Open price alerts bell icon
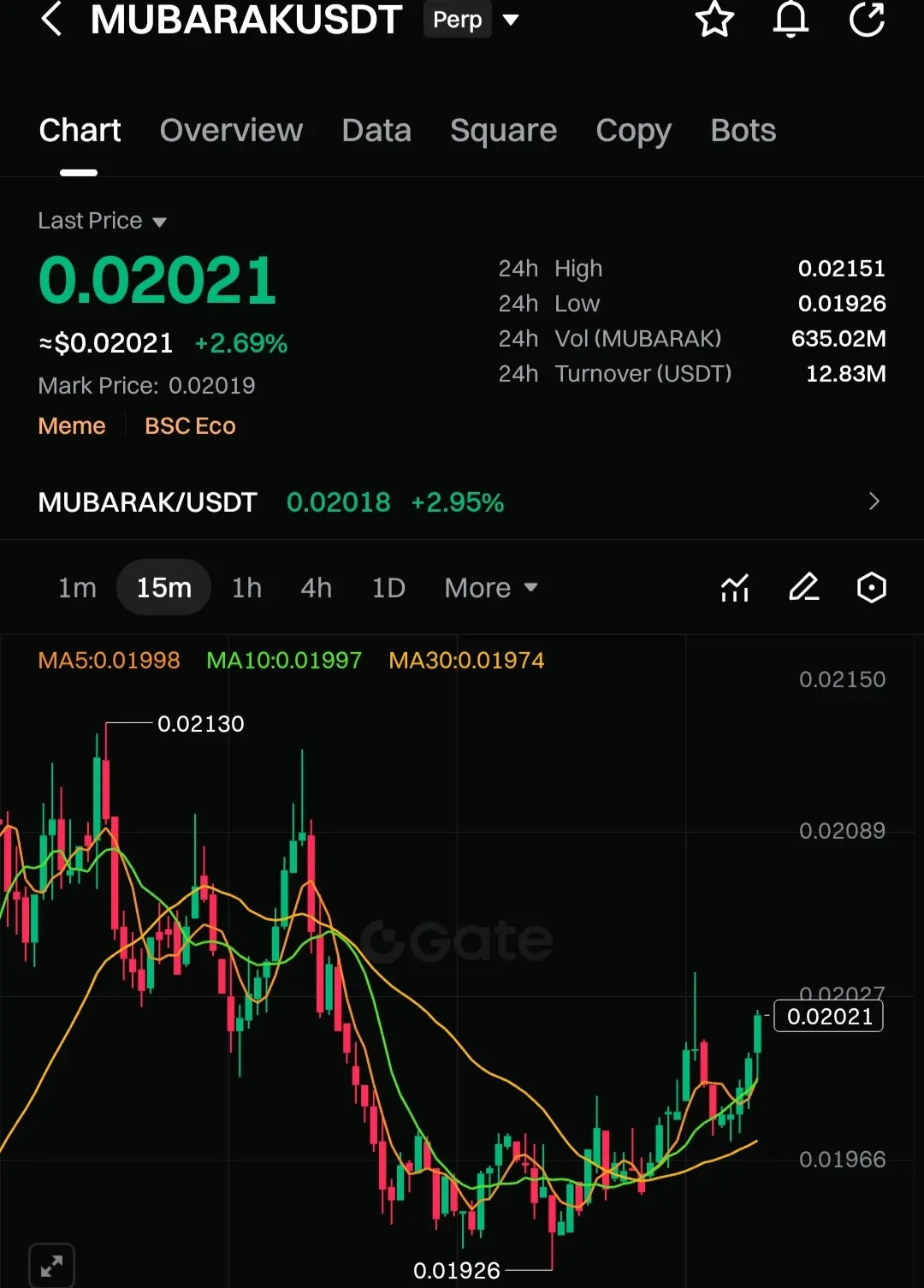This screenshot has width=924, height=1288. pos(791,19)
